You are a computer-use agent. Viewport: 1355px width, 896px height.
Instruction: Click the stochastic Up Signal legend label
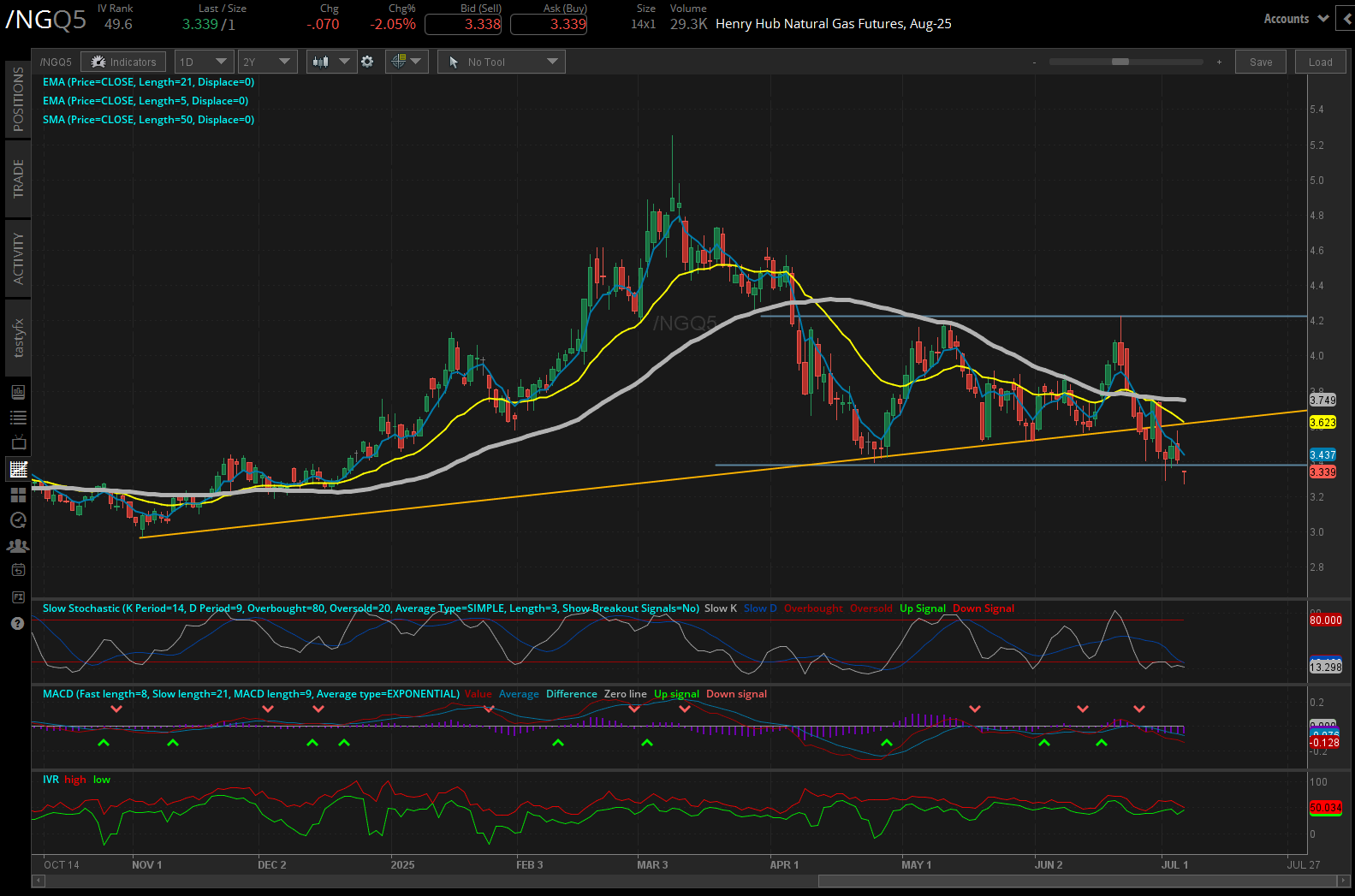point(923,608)
